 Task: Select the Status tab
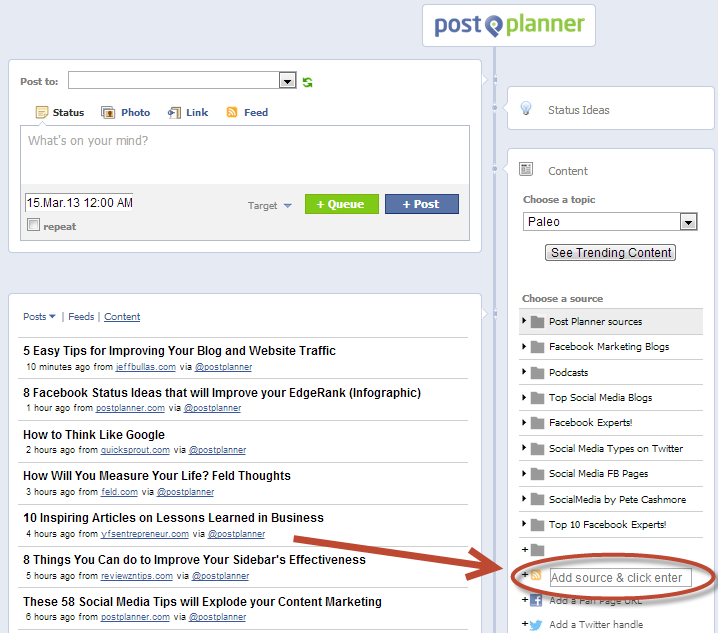pyautogui.click(x=60, y=113)
